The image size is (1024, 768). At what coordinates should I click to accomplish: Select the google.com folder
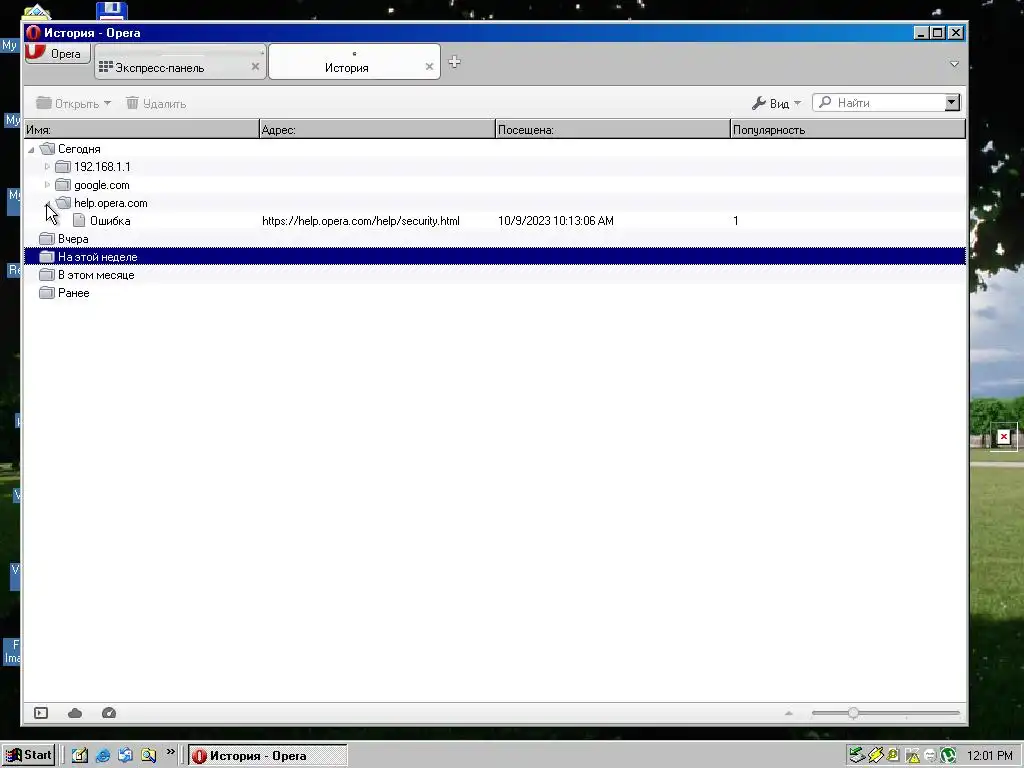[x=101, y=185]
